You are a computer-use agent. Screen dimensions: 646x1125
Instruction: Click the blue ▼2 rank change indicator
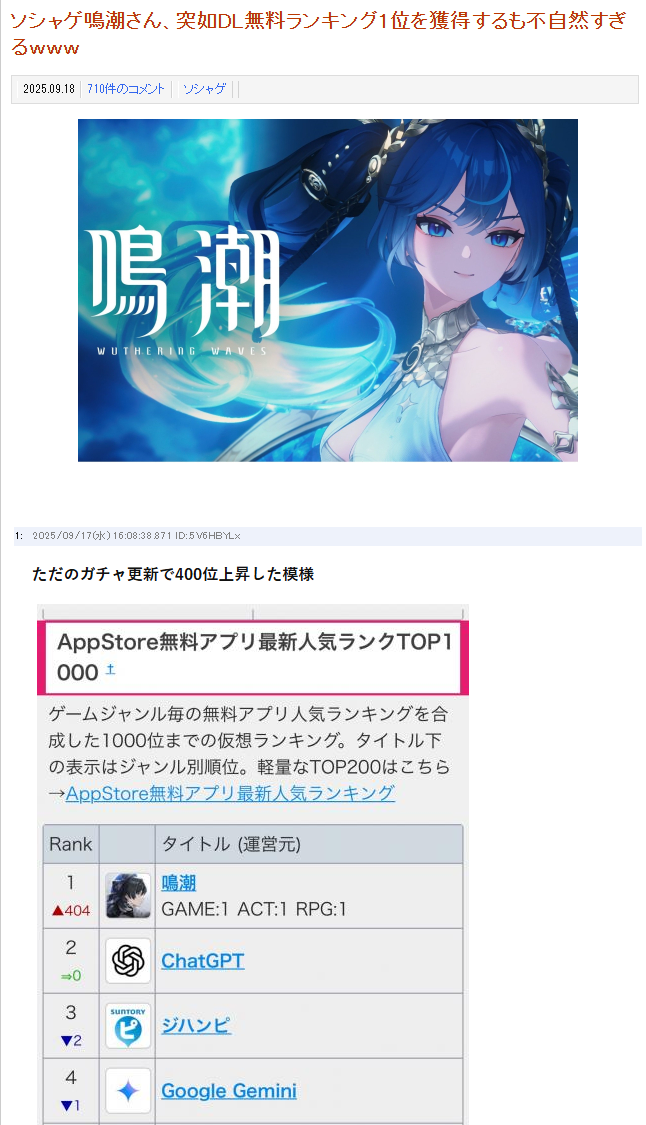(70, 1040)
